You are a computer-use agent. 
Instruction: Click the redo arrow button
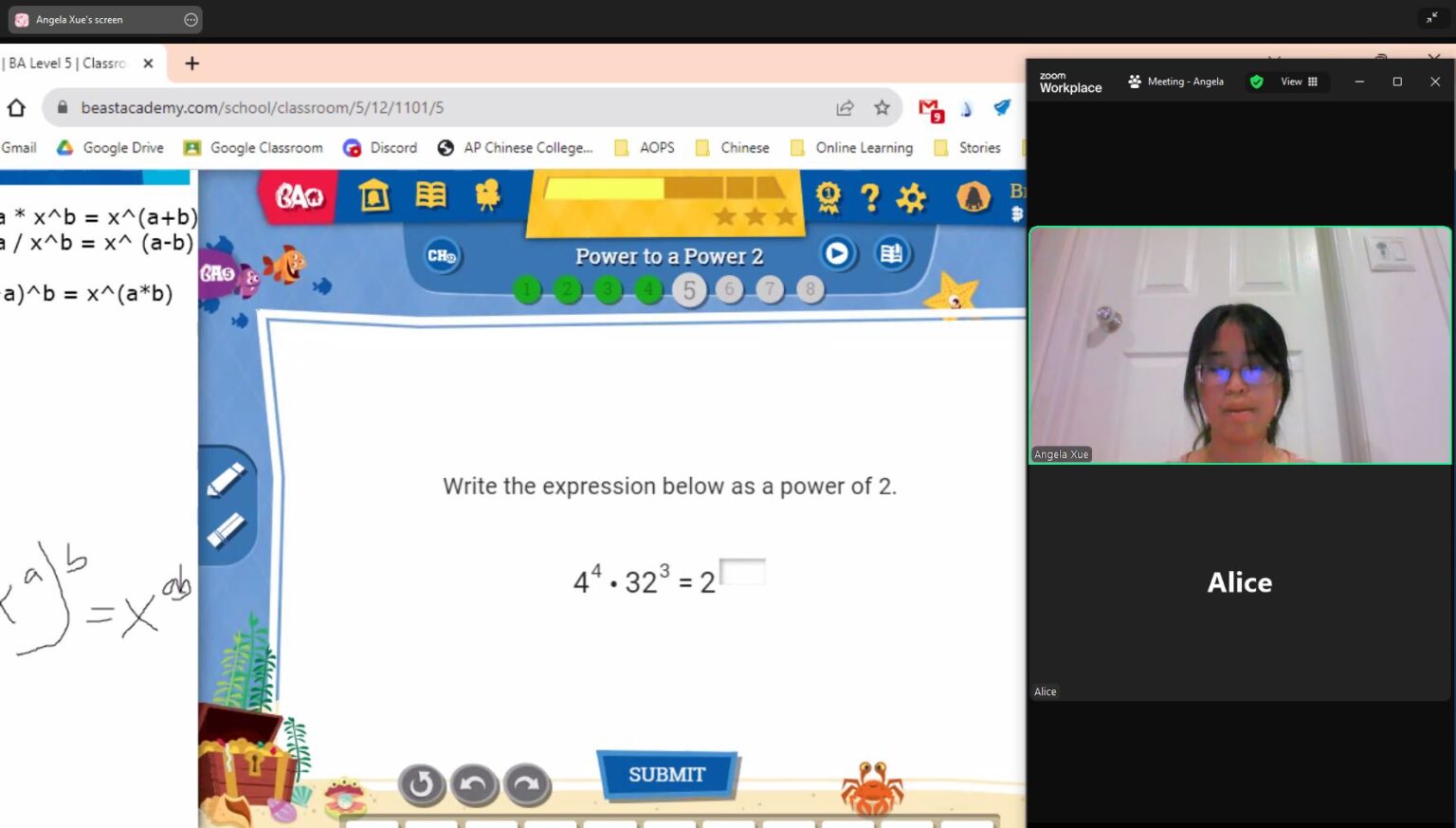(527, 784)
